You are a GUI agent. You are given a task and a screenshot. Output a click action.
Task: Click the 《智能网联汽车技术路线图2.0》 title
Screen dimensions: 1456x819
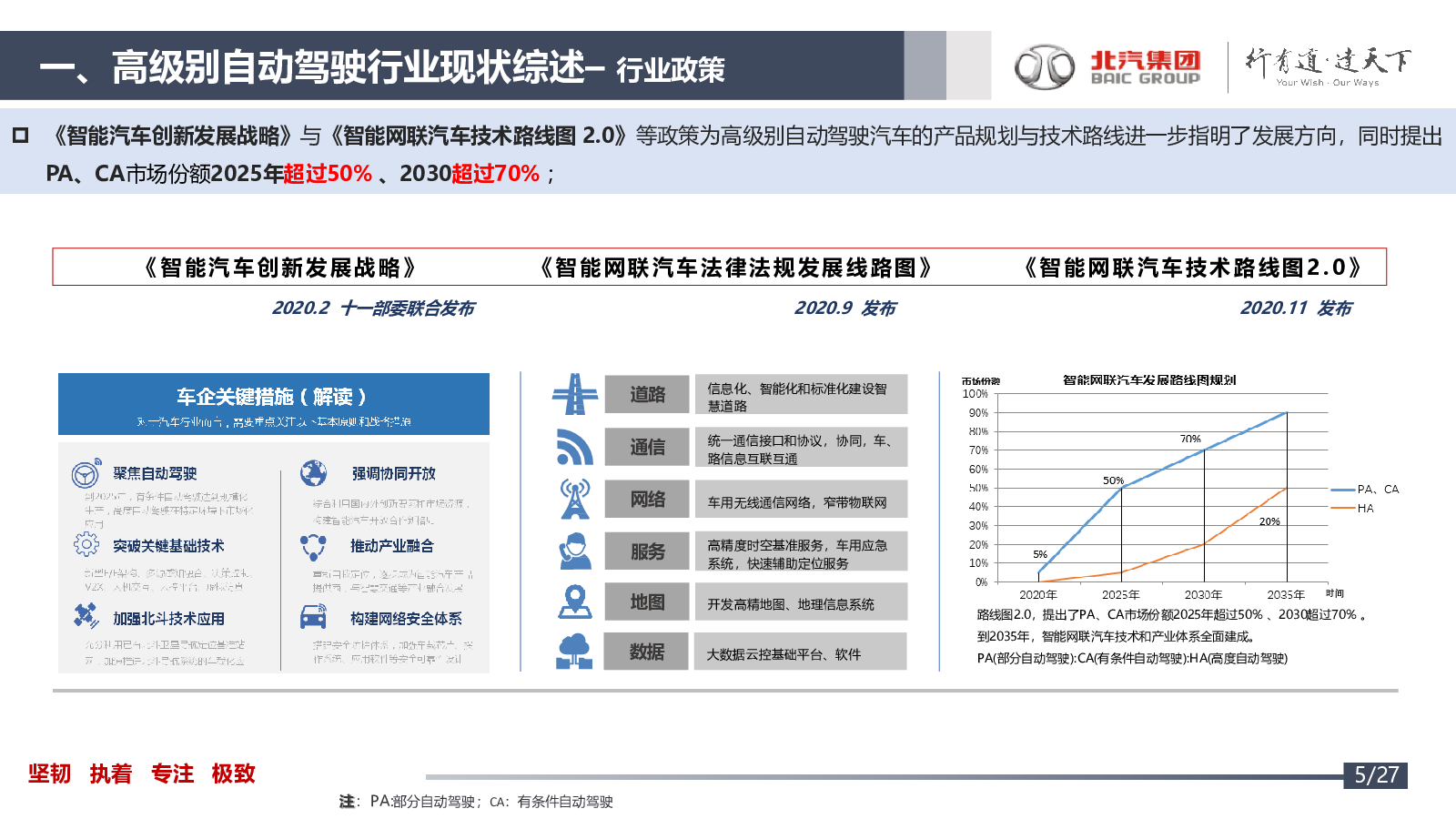click(x=1192, y=268)
